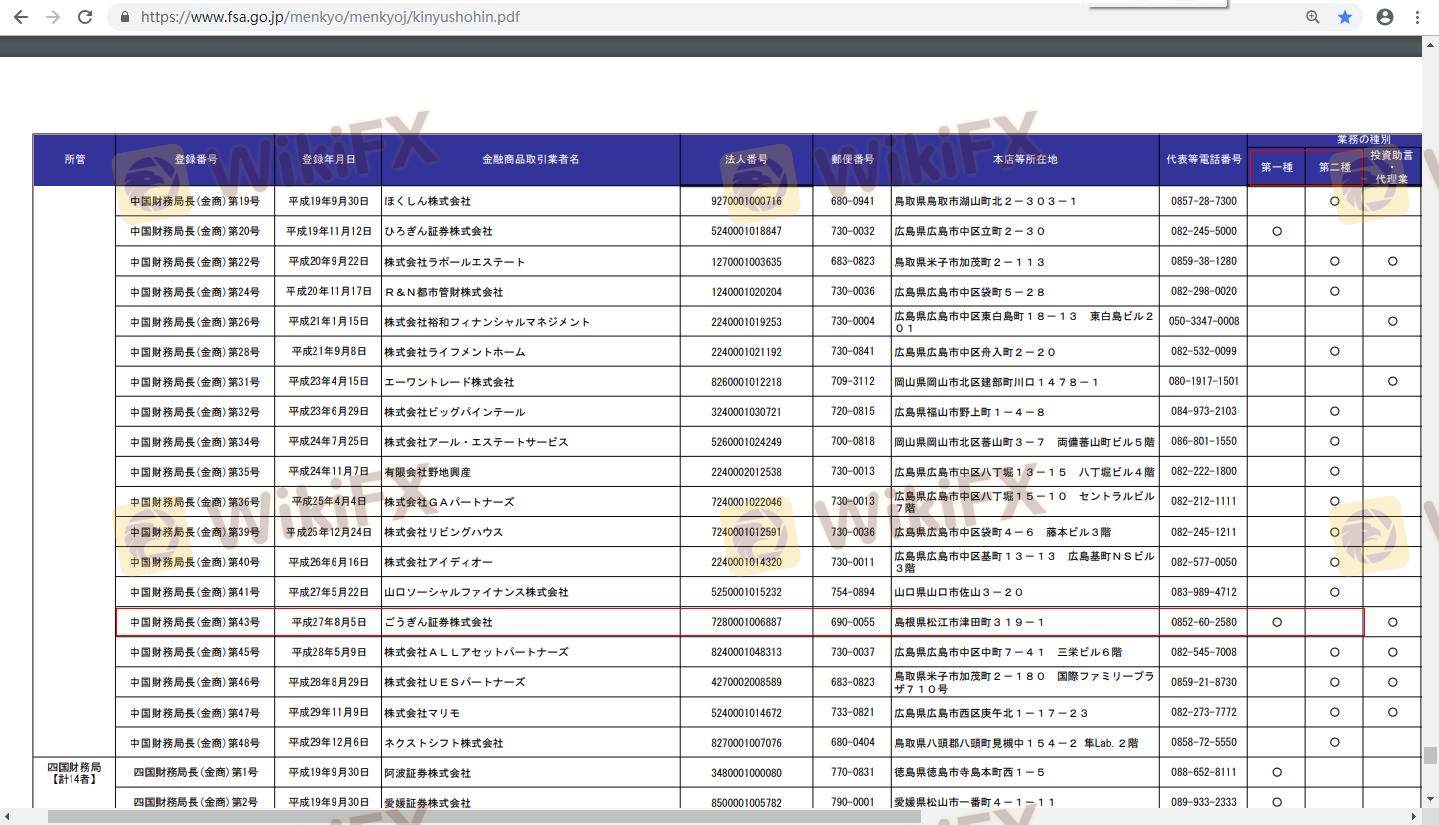The width and height of the screenshot is (1439, 825).
Task: Bookmark this page with the star
Action: point(1345,17)
